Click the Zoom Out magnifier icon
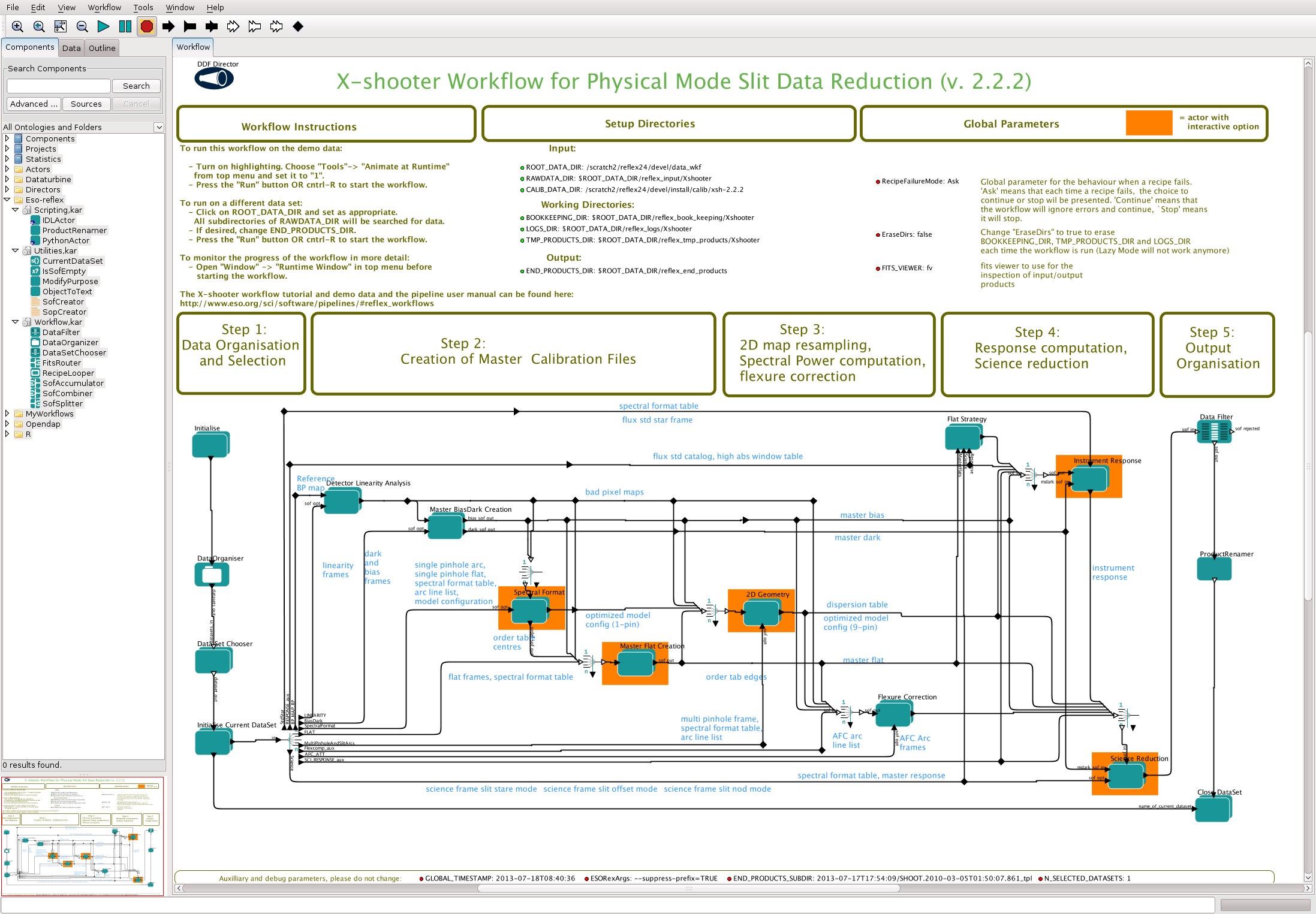 (x=82, y=26)
